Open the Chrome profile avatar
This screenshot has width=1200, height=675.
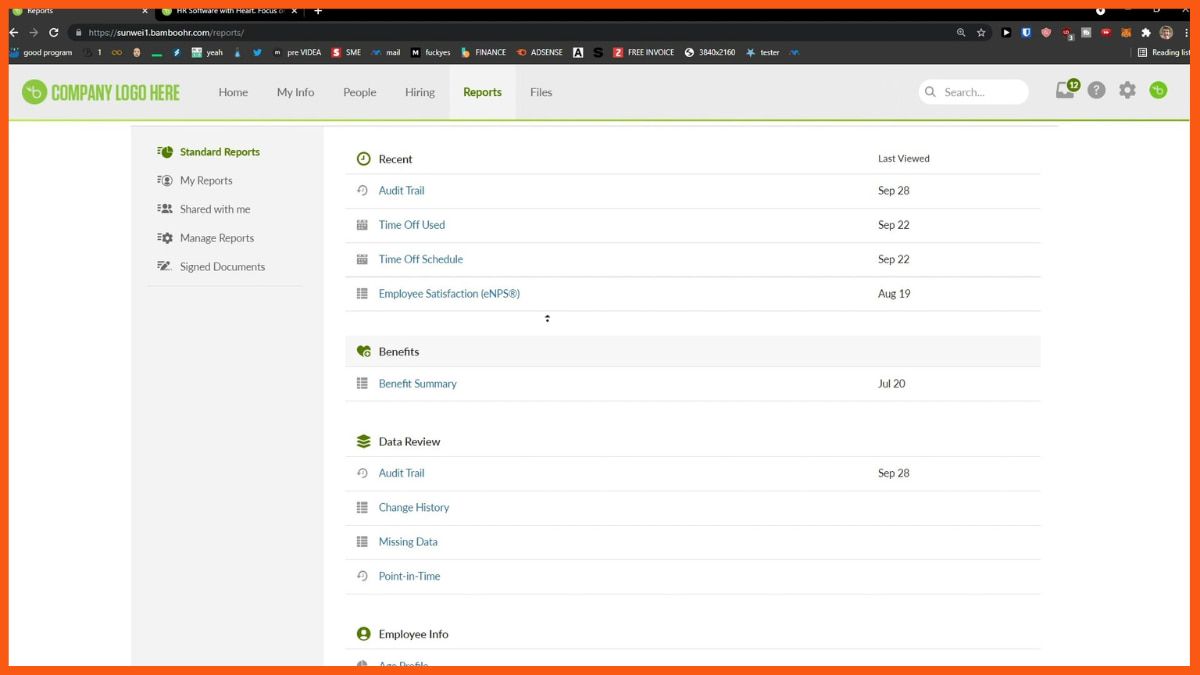tap(1166, 32)
